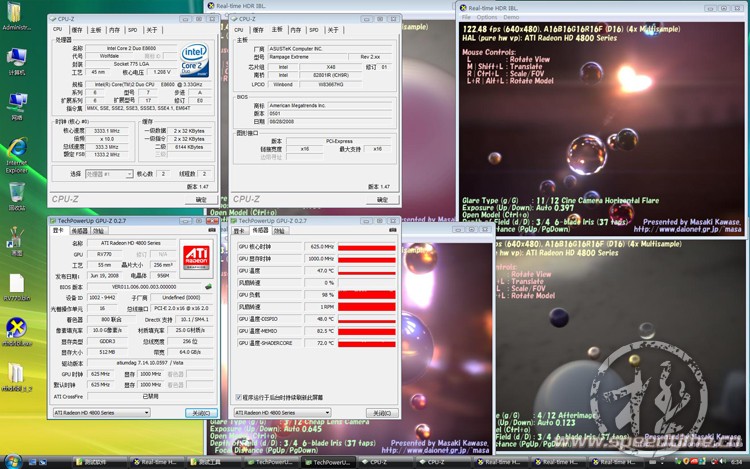
Task: Toggle background sensor refresh checkbox in GPU-Z
Action: tap(238, 397)
